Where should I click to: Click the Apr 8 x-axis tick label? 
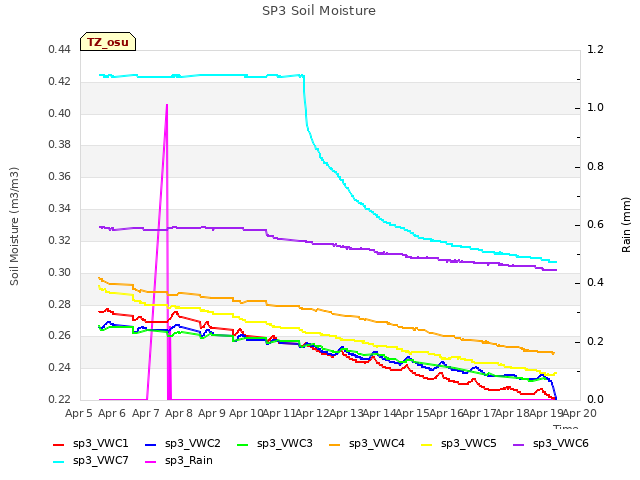(x=179, y=413)
